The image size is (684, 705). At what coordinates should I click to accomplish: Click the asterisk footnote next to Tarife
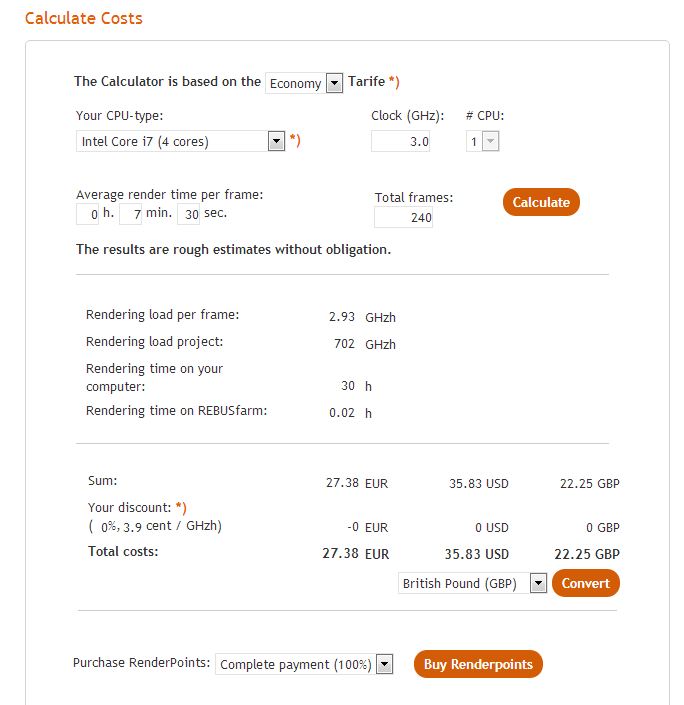coord(394,82)
